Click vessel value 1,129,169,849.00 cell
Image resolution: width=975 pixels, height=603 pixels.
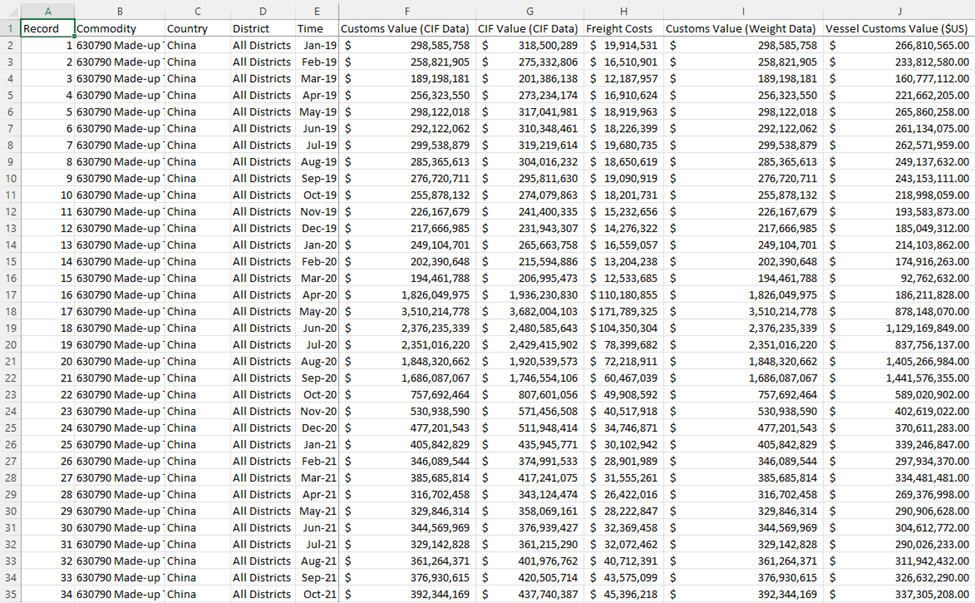pos(899,328)
